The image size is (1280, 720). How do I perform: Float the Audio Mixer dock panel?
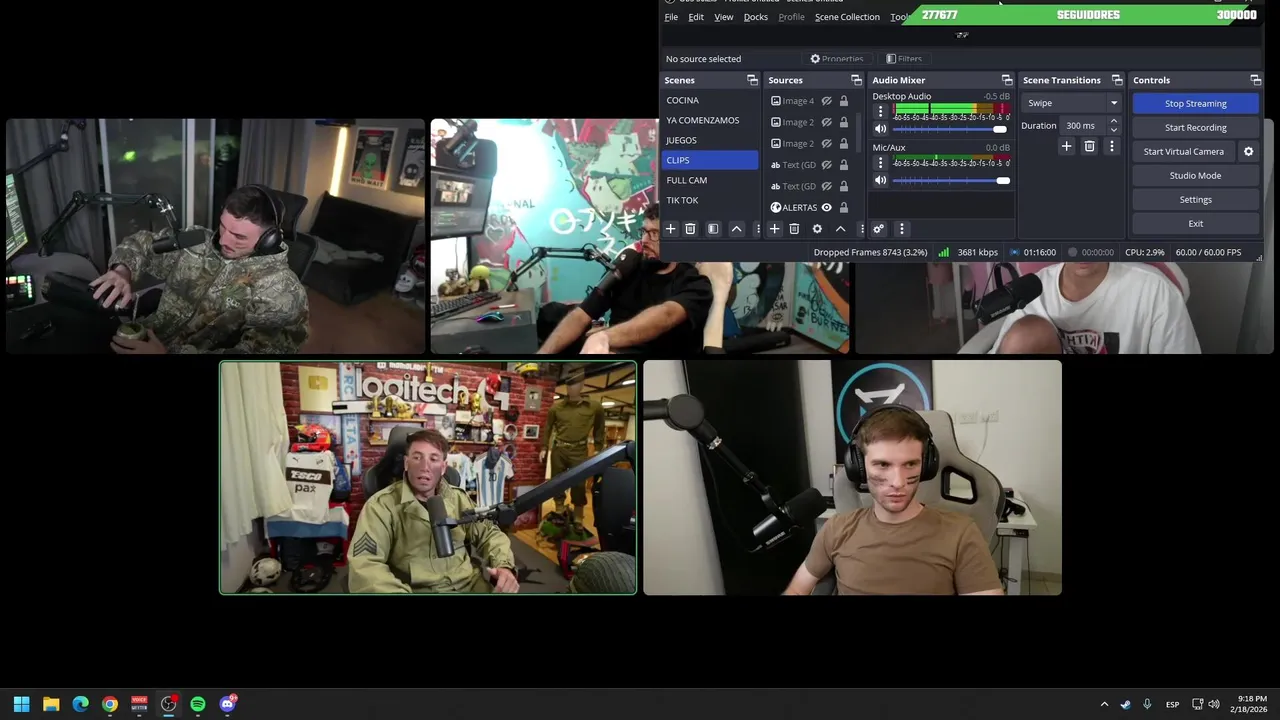[1007, 80]
